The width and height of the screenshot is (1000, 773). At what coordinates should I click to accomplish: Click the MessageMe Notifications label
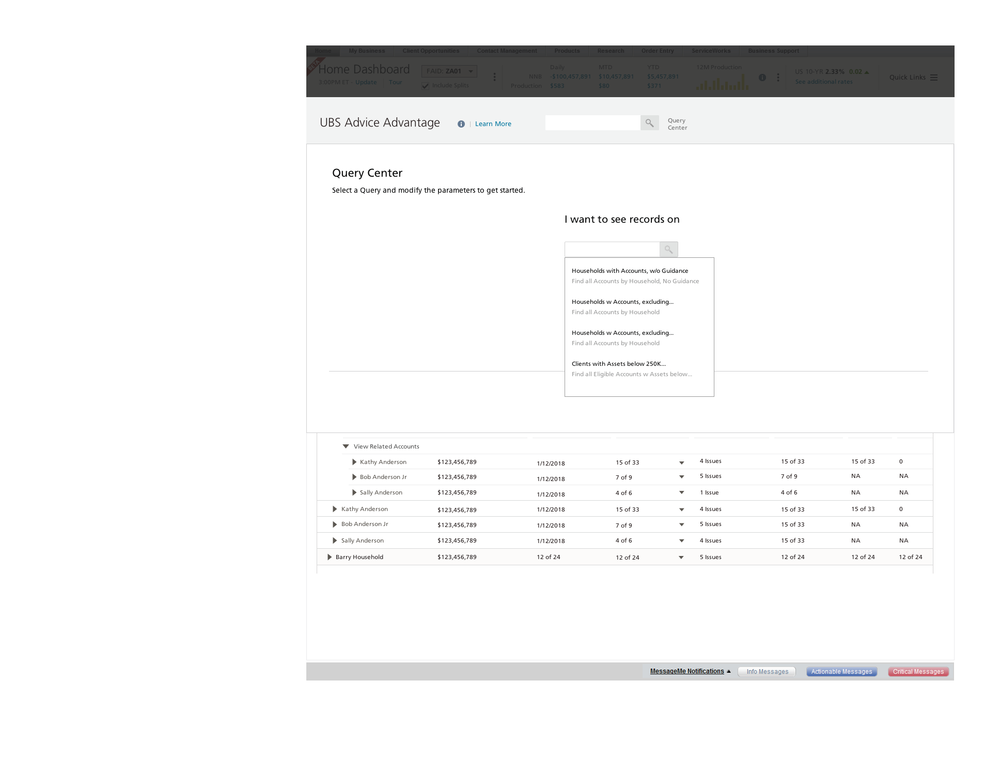point(687,671)
